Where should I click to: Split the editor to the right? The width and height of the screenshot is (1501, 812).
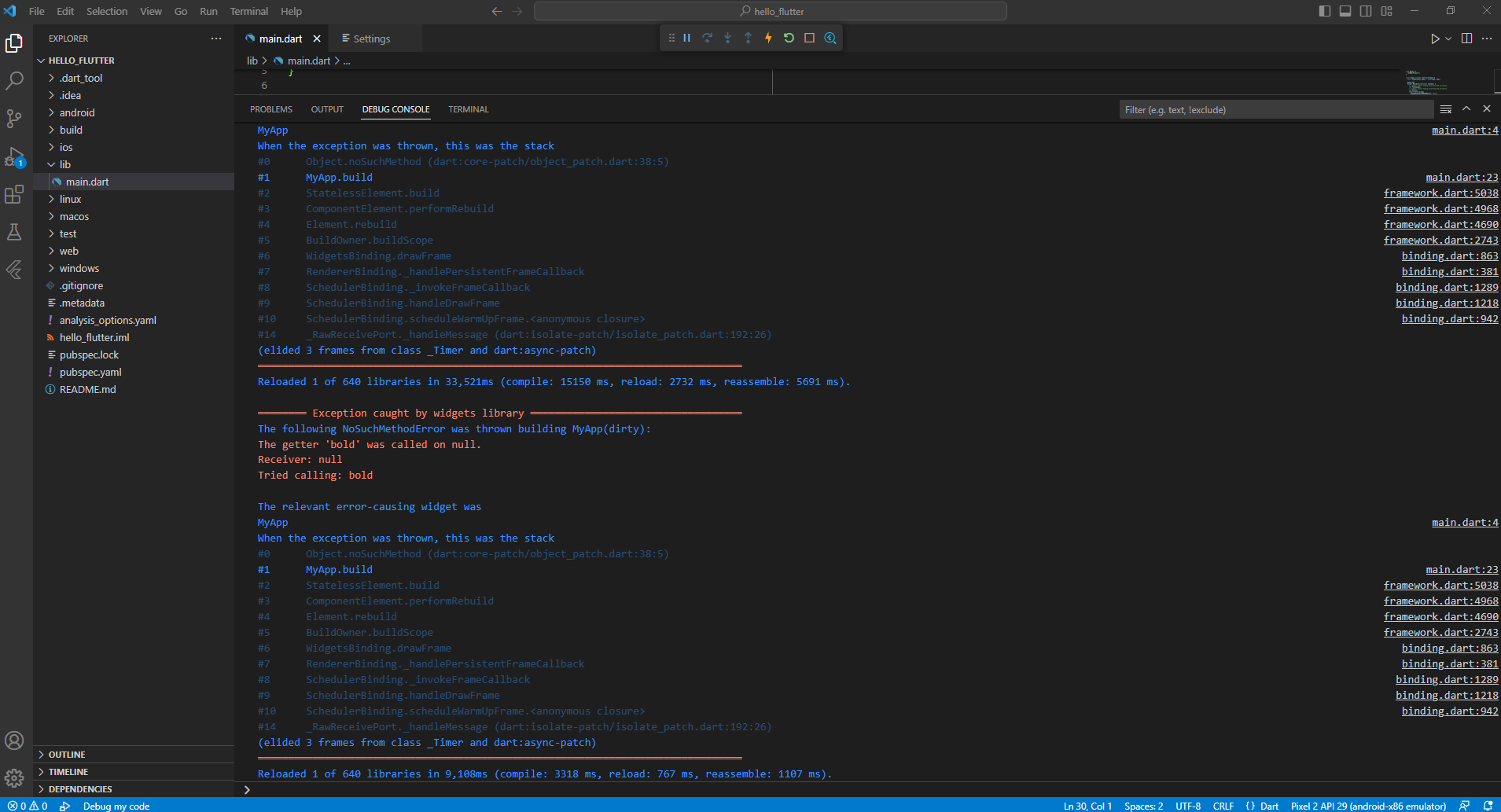[1467, 39]
